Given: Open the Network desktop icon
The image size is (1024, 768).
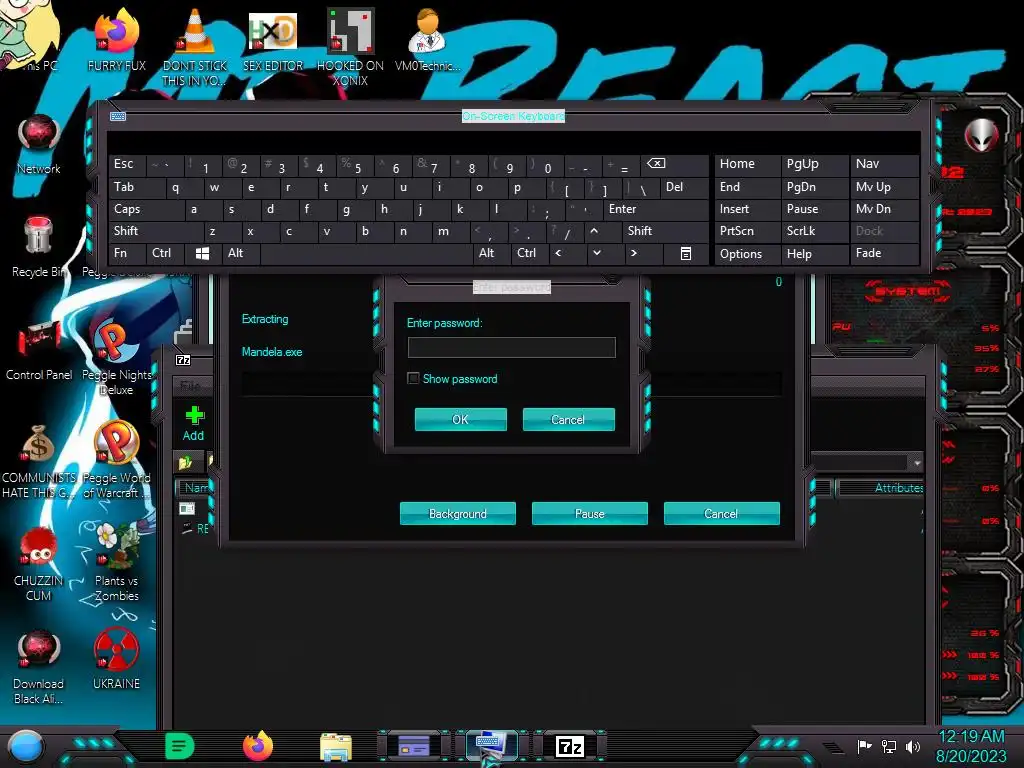Looking at the screenshot, I should (x=39, y=144).
